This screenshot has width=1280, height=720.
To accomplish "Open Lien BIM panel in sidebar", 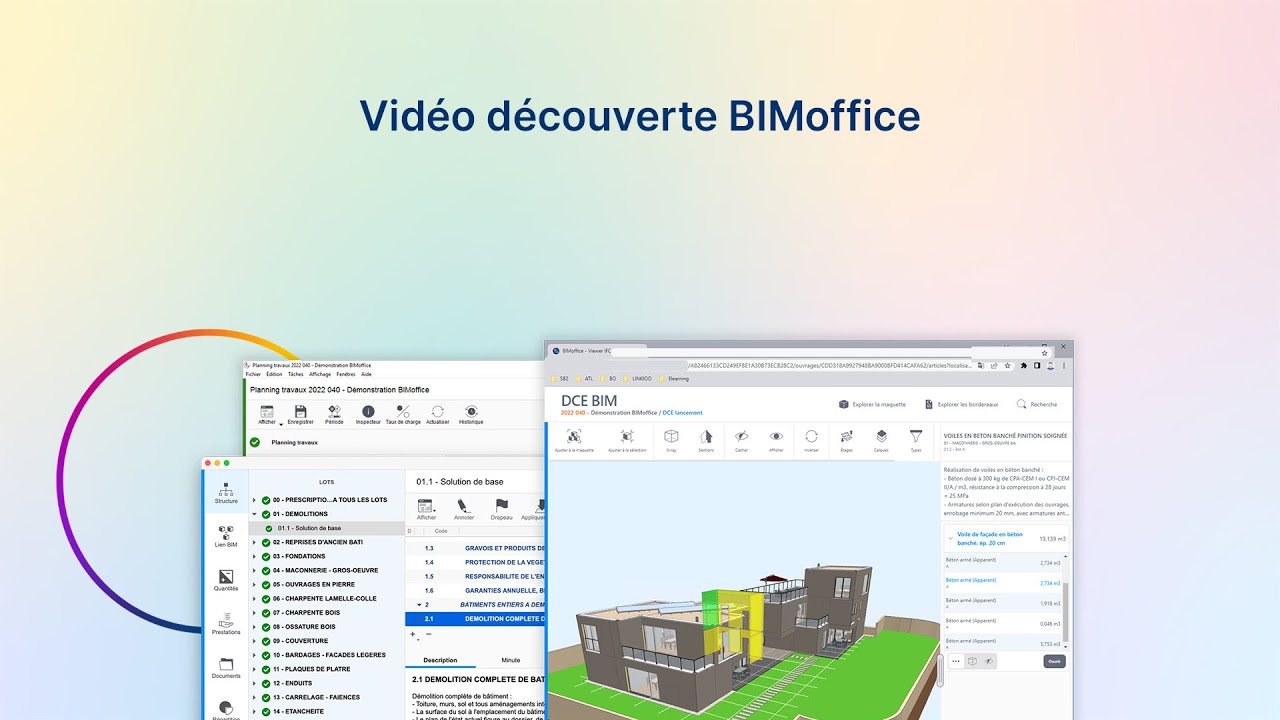I will click(226, 537).
